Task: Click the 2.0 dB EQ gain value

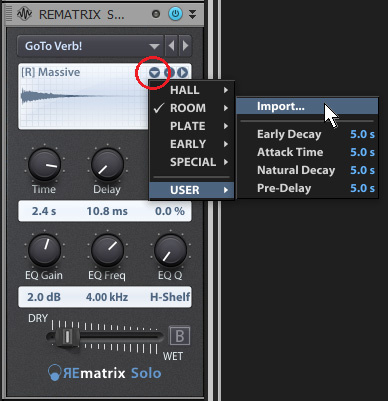Action: 44,297
